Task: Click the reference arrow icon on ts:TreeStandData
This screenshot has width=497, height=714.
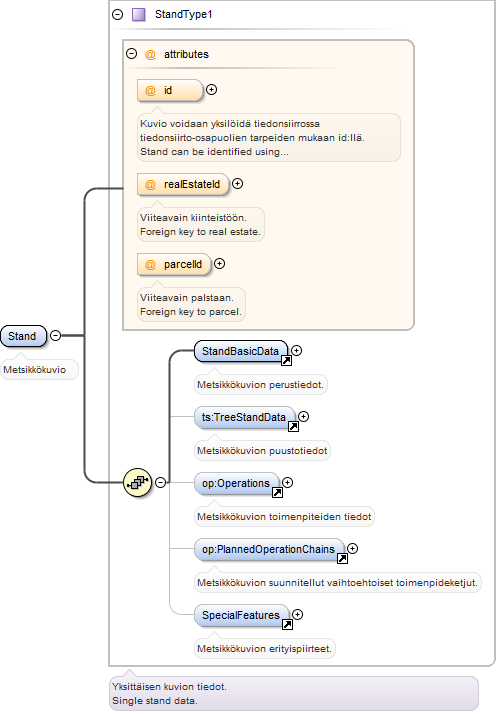Action: click(293, 427)
